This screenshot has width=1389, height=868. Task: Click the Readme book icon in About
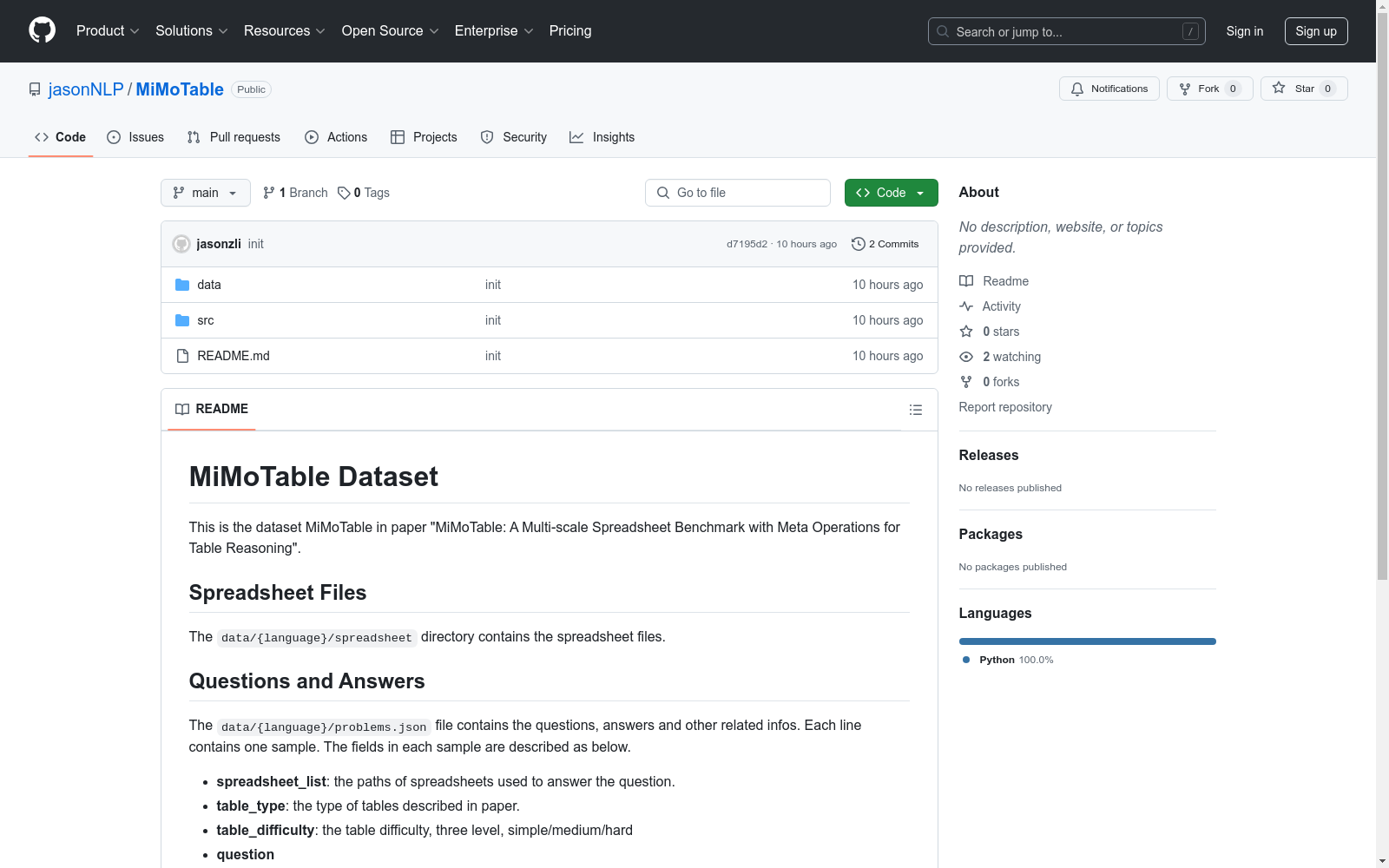click(x=966, y=281)
